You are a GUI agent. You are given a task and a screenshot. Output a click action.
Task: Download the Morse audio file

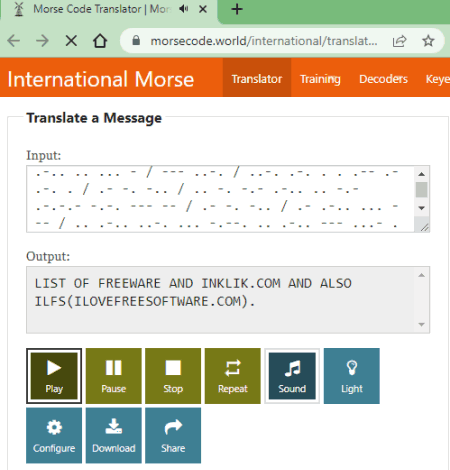point(114,435)
